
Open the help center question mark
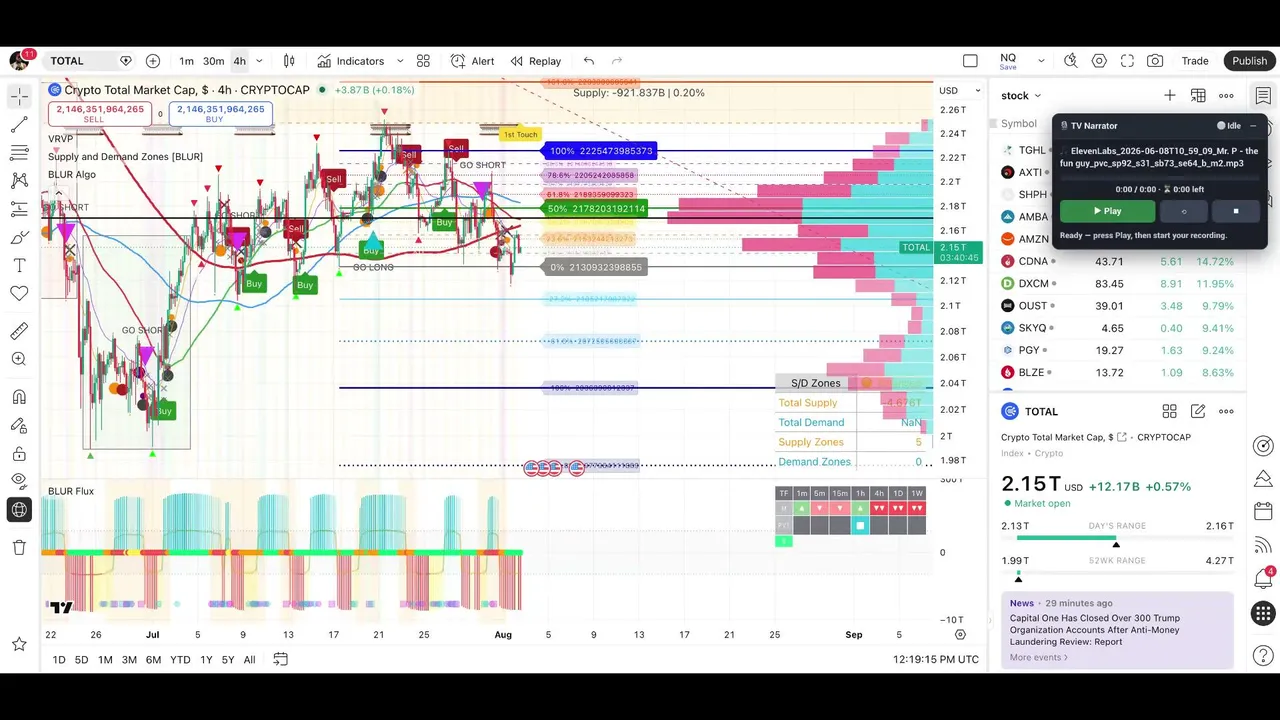click(x=1264, y=656)
